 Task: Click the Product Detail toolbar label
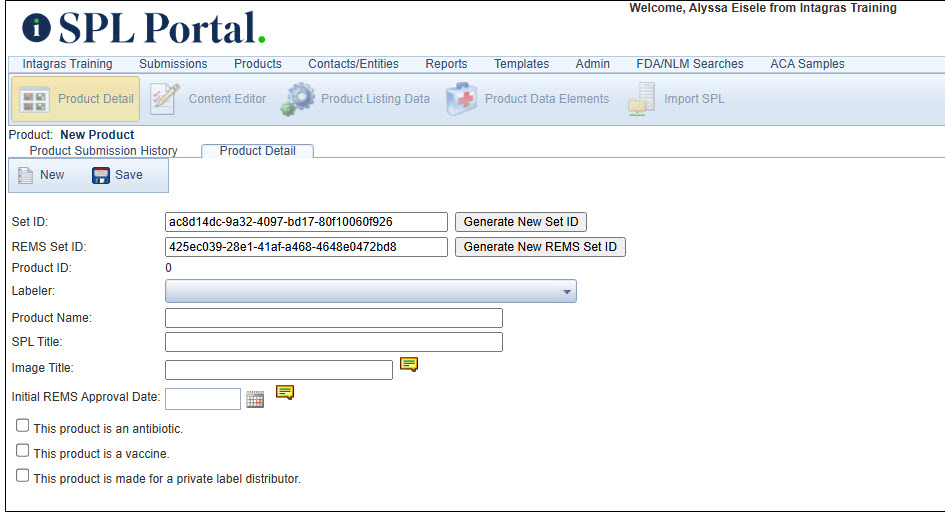96,99
